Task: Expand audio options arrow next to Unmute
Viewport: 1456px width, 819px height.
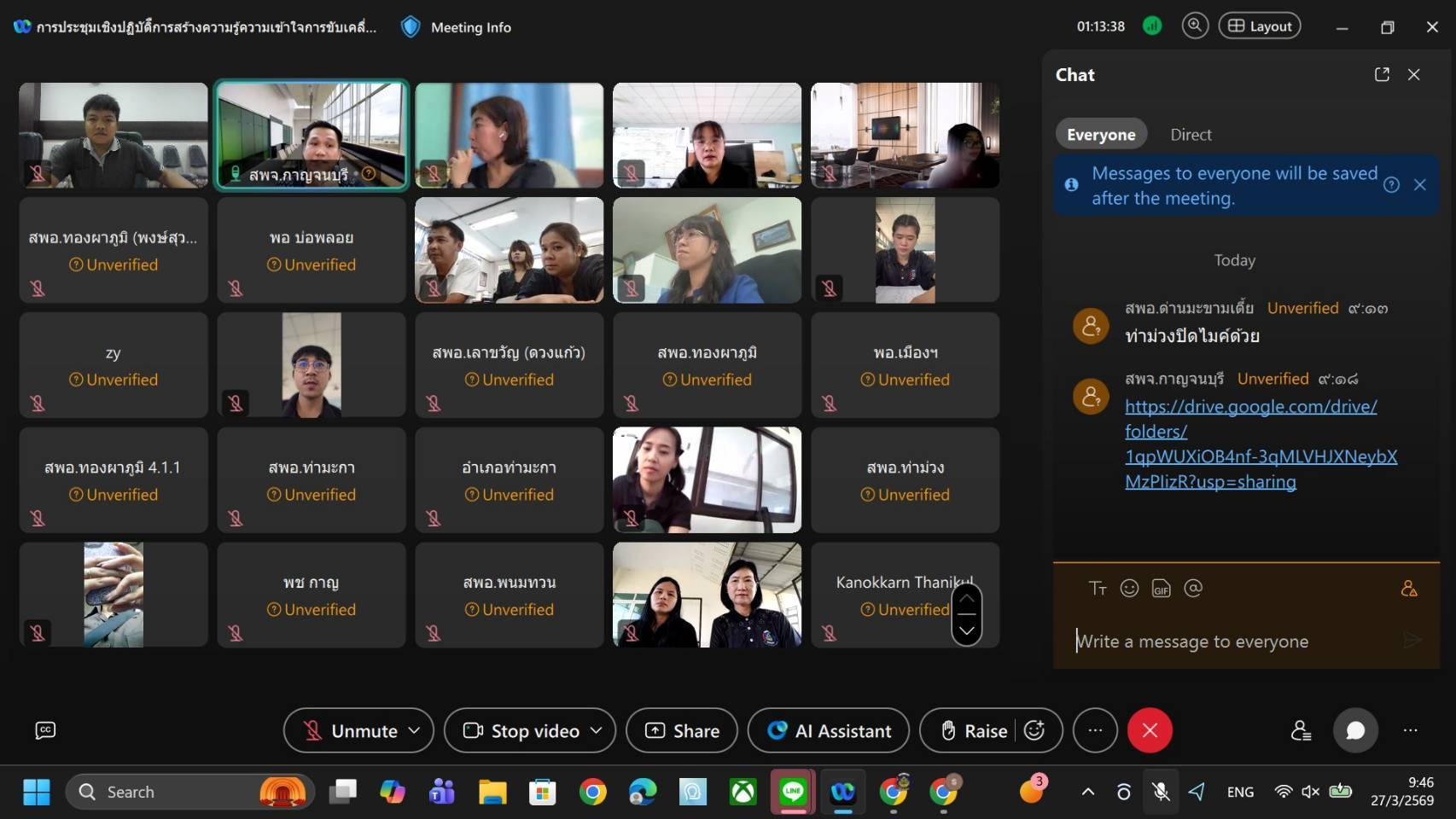Action: pyautogui.click(x=414, y=730)
